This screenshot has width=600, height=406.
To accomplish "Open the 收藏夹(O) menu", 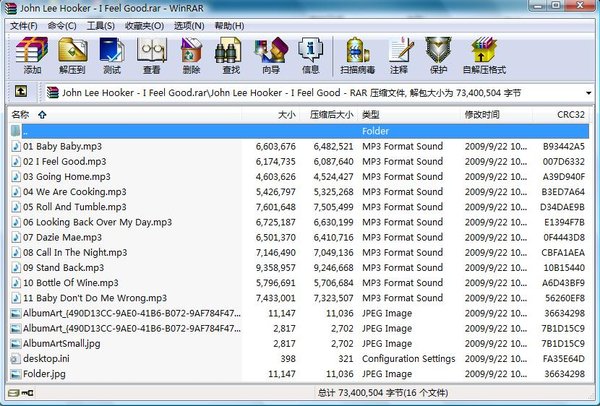I will click(x=144, y=26).
